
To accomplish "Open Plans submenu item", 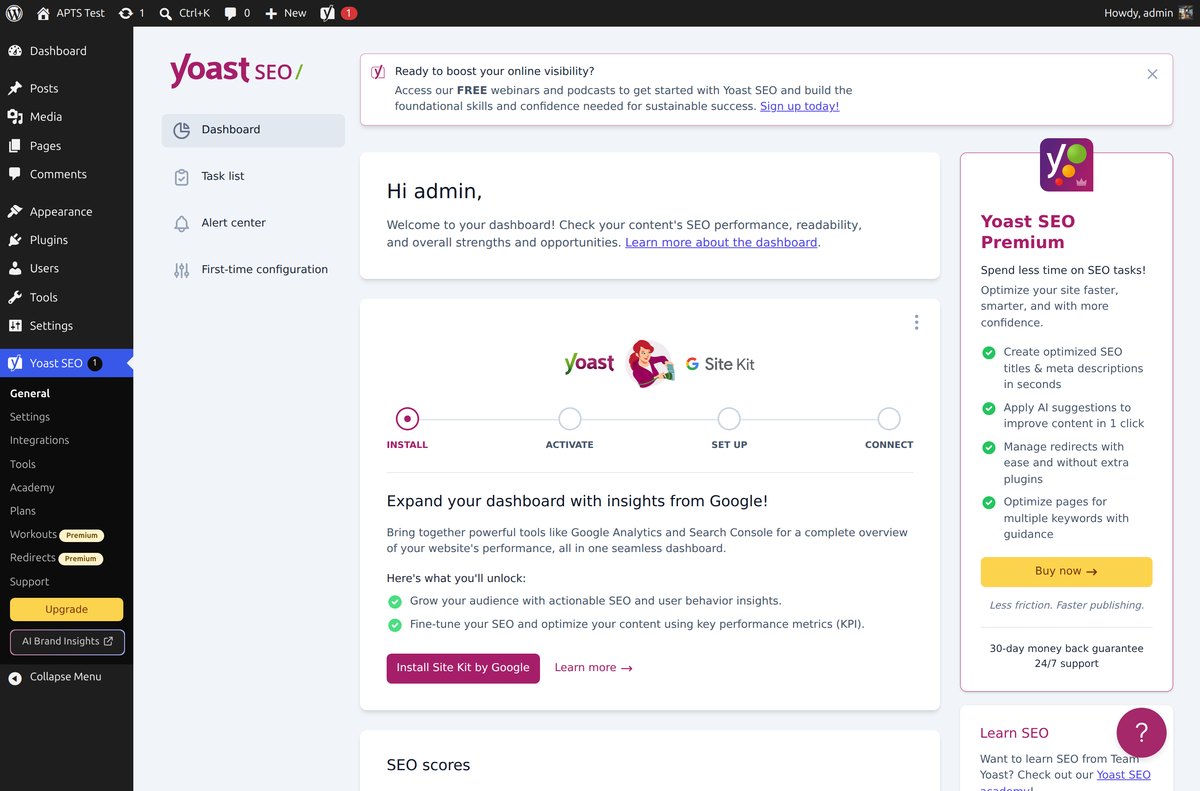I will (23, 511).
